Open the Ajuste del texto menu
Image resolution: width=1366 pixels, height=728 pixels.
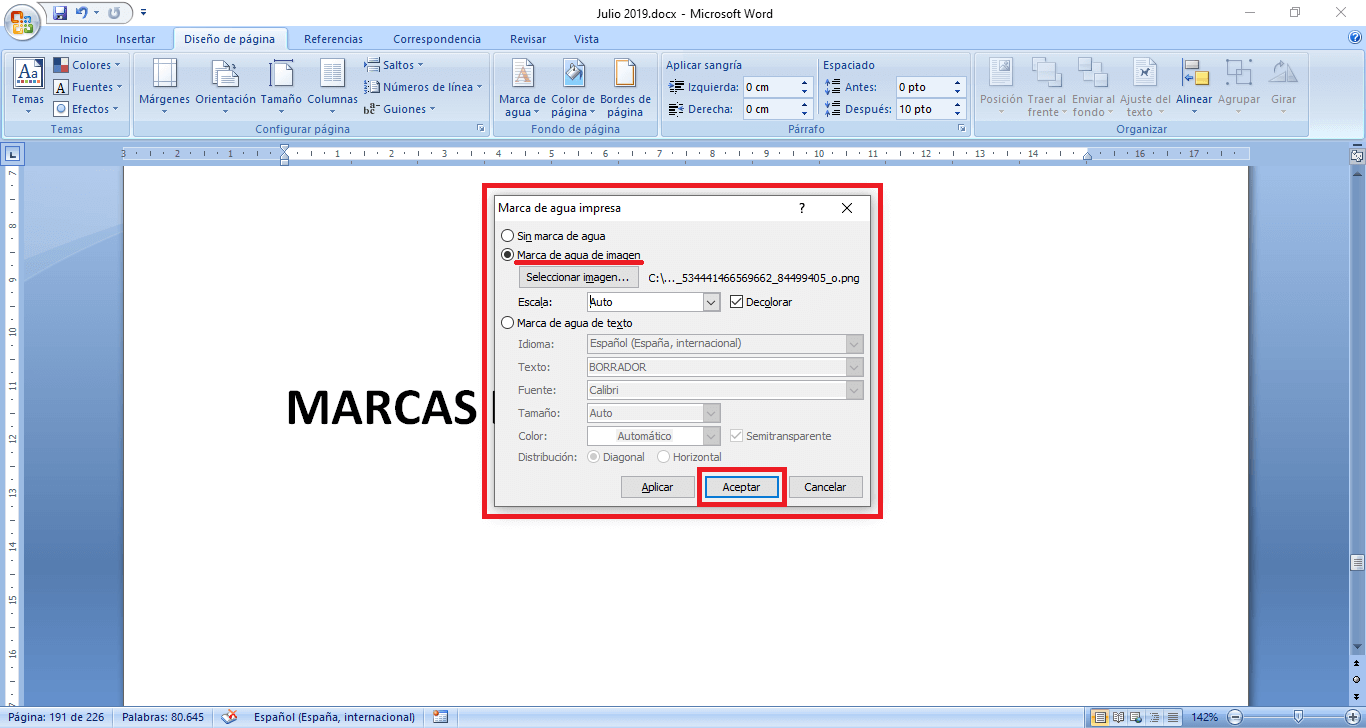(1145, 87)
